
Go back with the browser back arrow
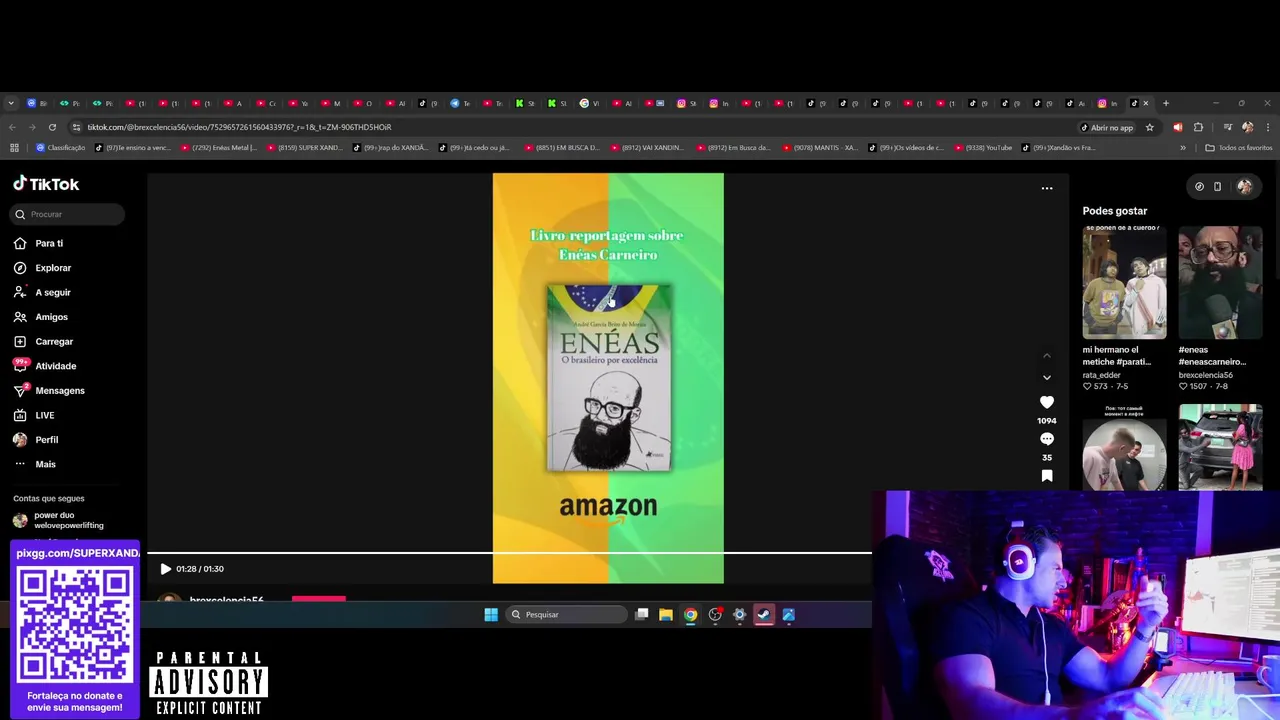tap(12, 127)
